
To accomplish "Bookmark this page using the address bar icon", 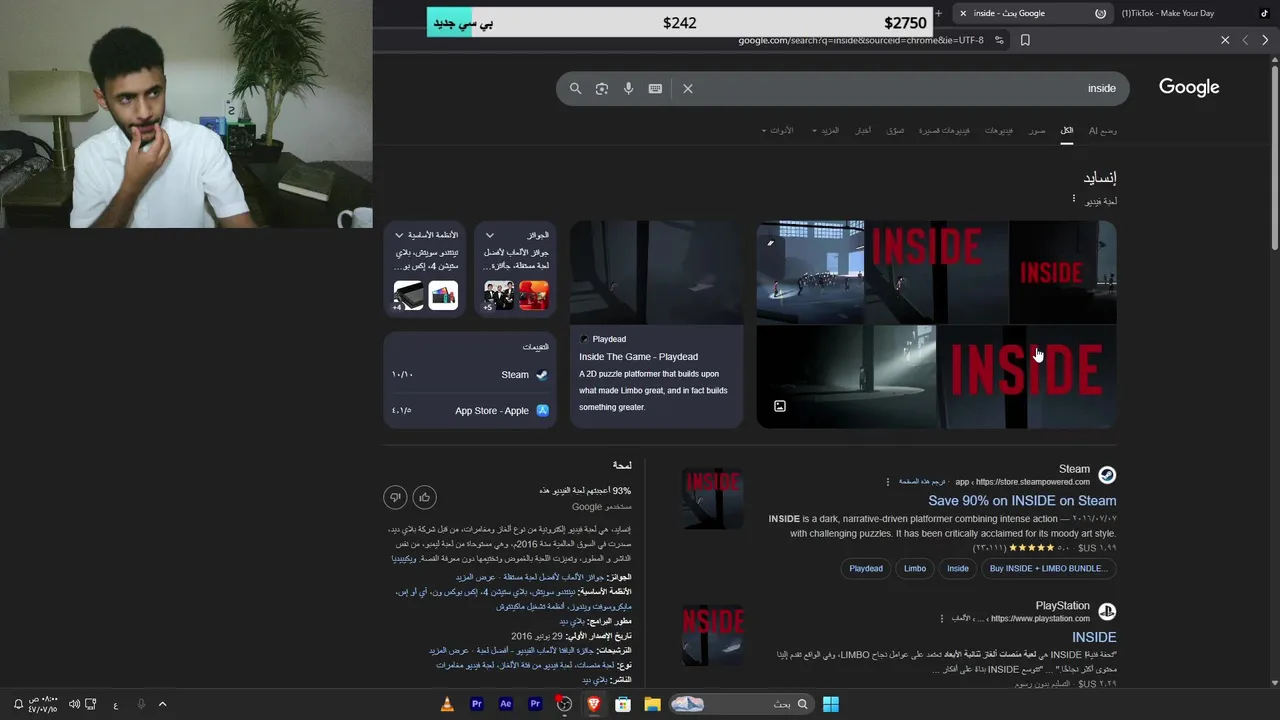I will point(1025,40).
